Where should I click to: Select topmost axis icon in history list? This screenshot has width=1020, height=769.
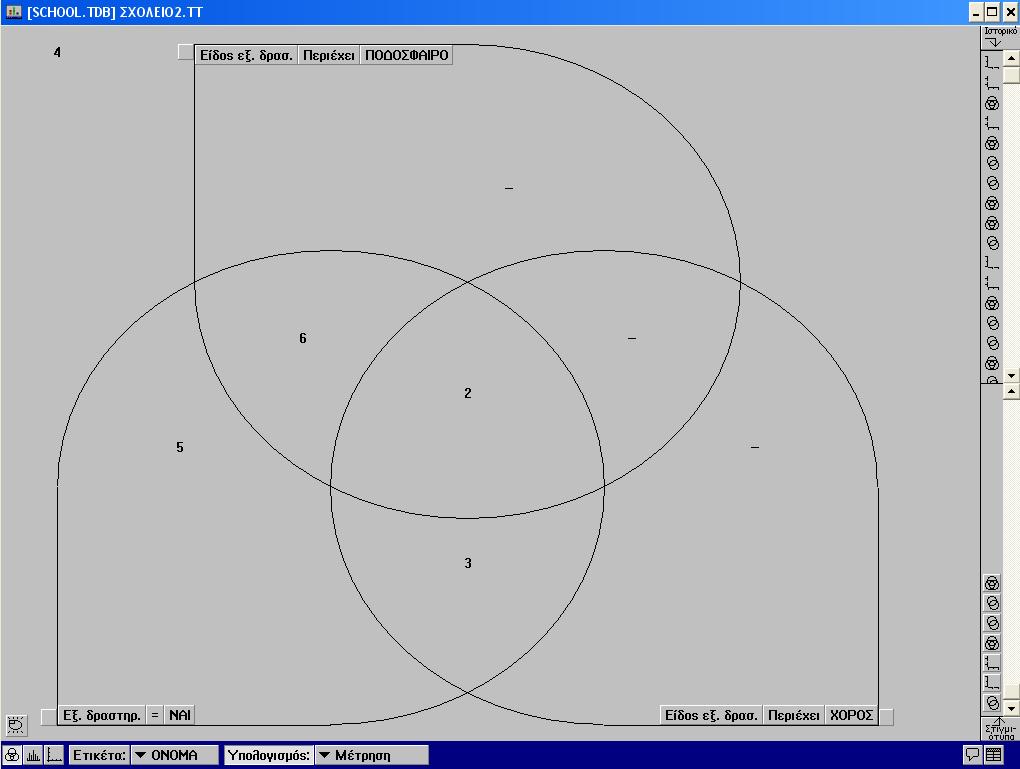[x=991, y=62]
